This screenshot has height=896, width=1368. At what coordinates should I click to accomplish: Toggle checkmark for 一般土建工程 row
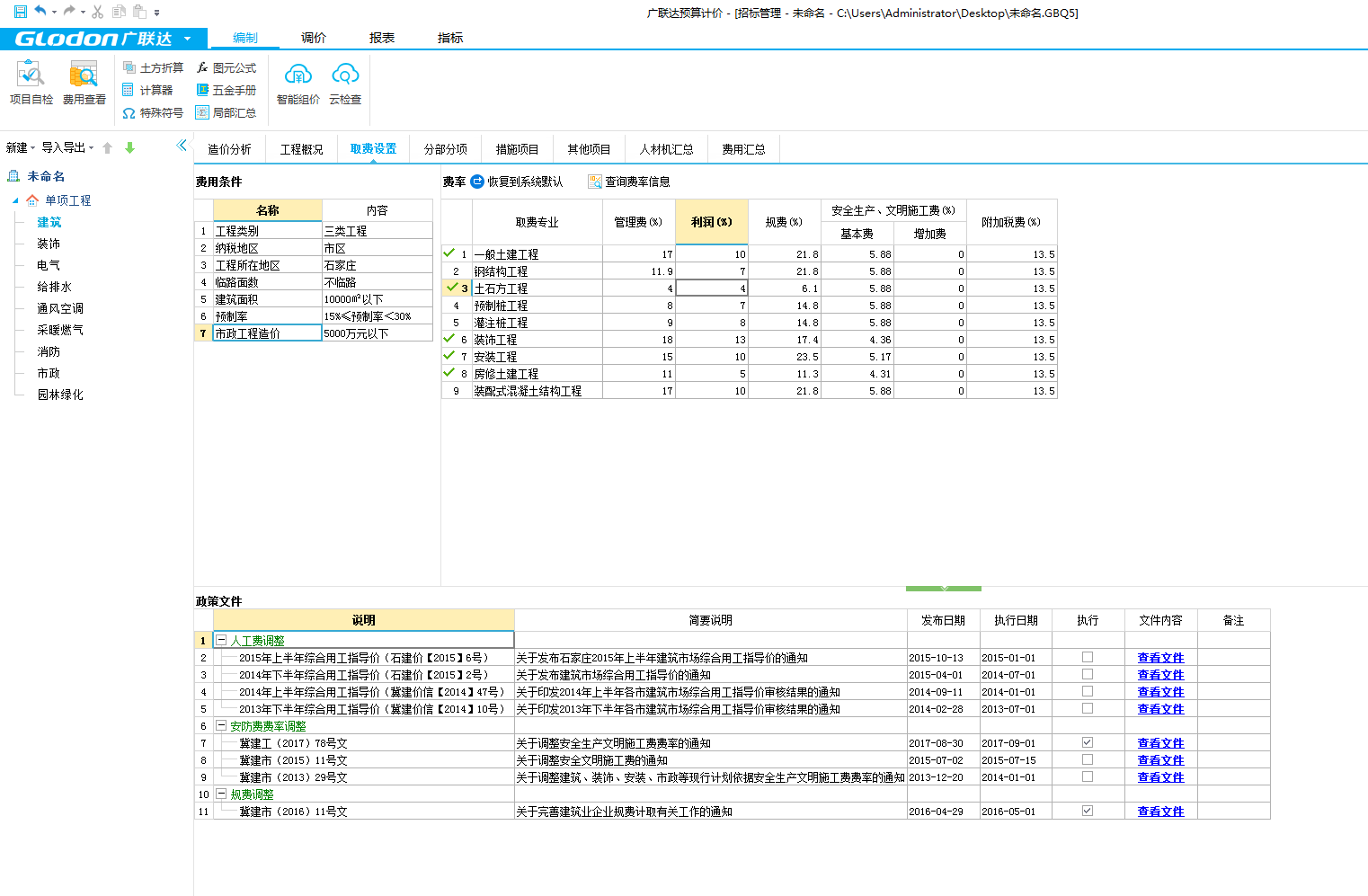click(x=449, y=253)
